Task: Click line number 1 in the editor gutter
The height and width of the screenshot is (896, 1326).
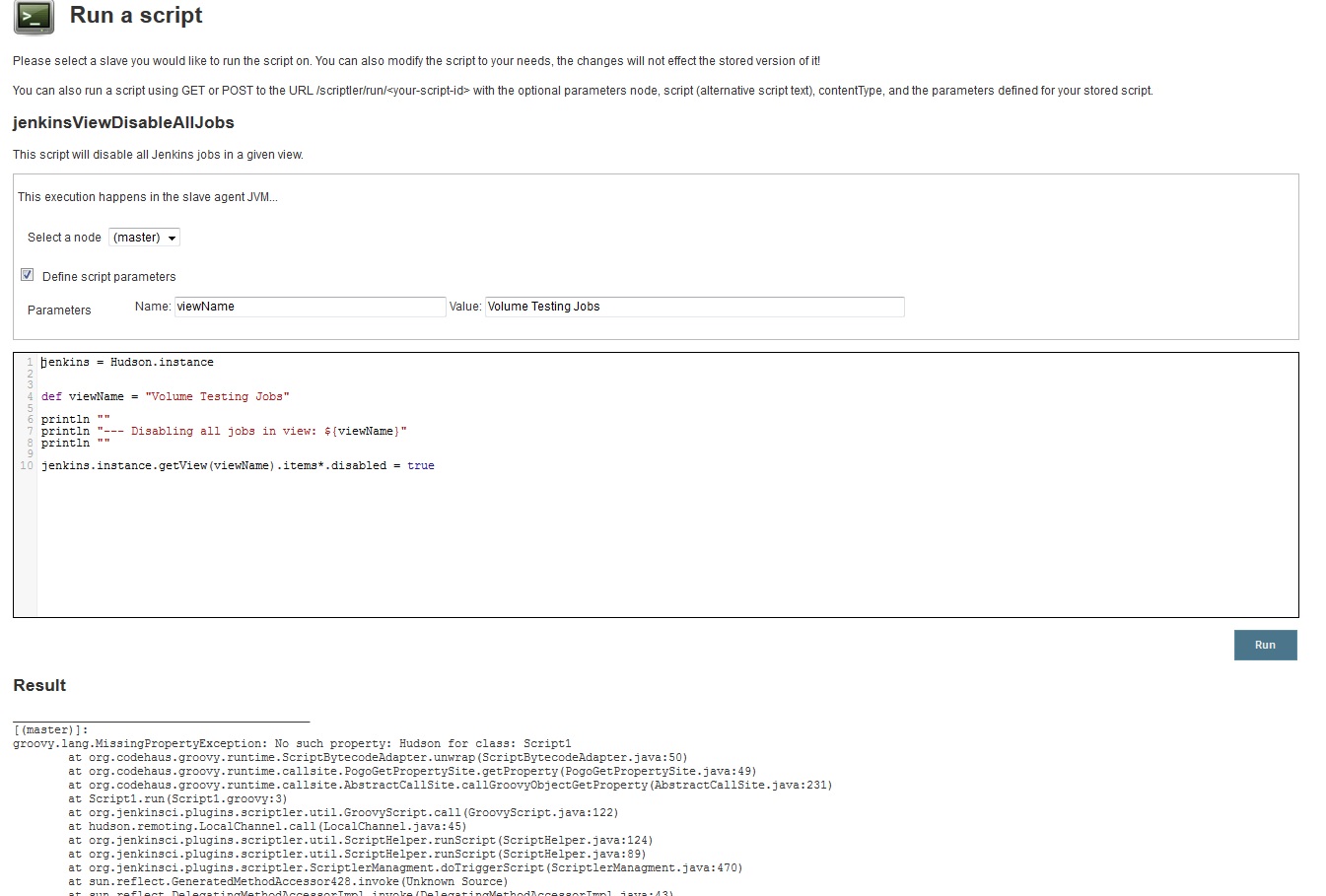Action: point(27,362)
